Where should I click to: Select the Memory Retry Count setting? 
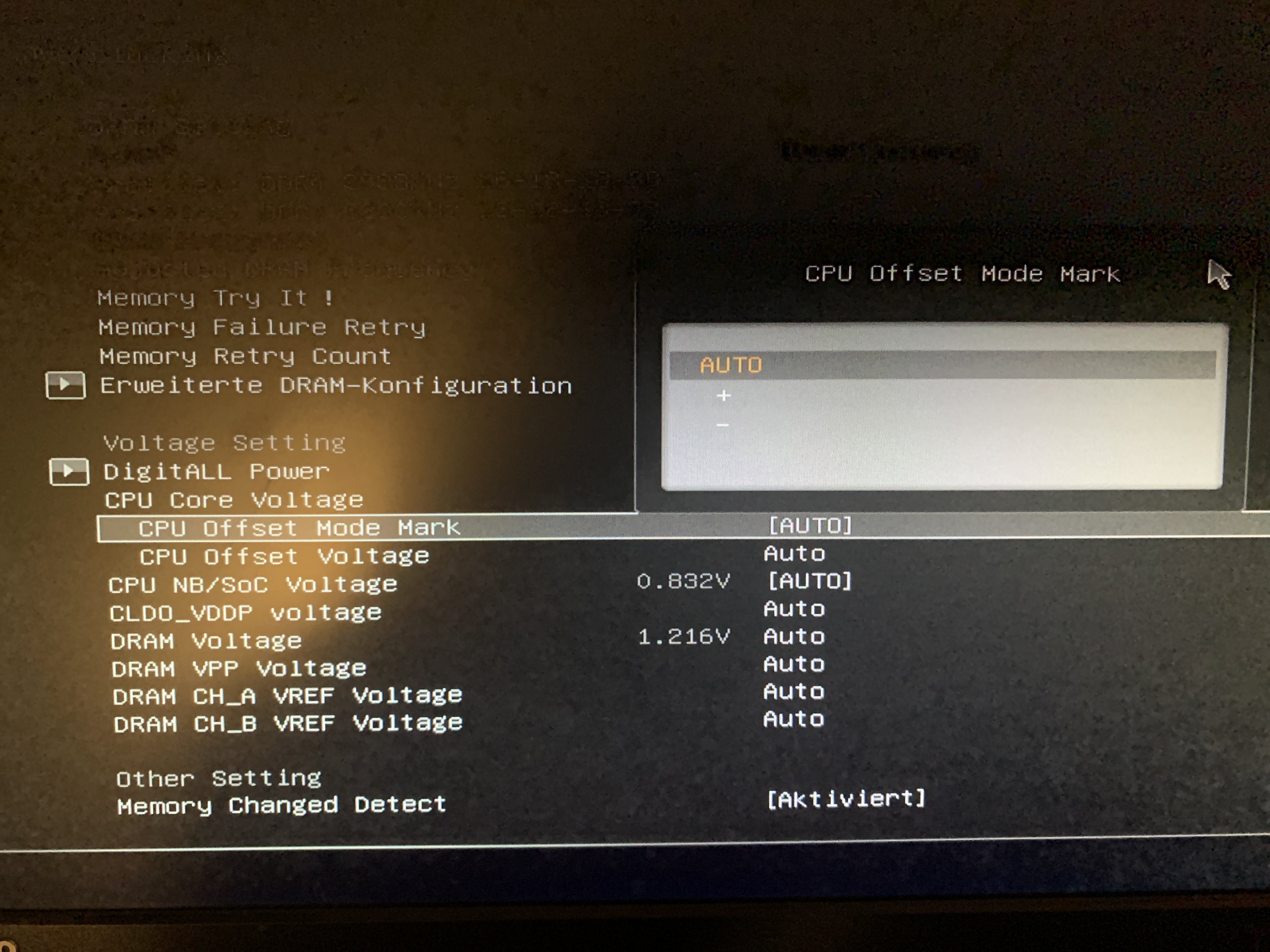click(245, 356)
